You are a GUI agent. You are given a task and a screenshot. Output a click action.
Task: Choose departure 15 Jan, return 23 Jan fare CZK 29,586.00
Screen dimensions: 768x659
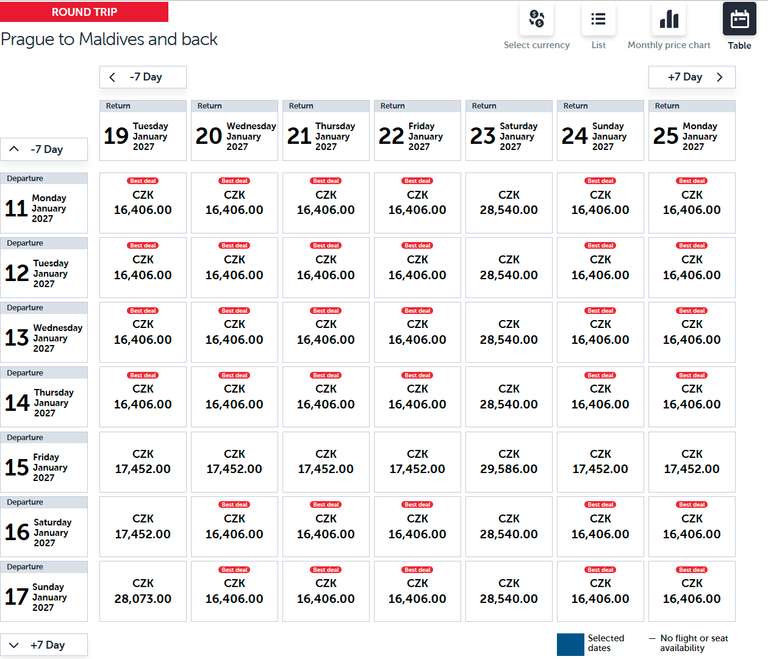[x=508, y=462]
